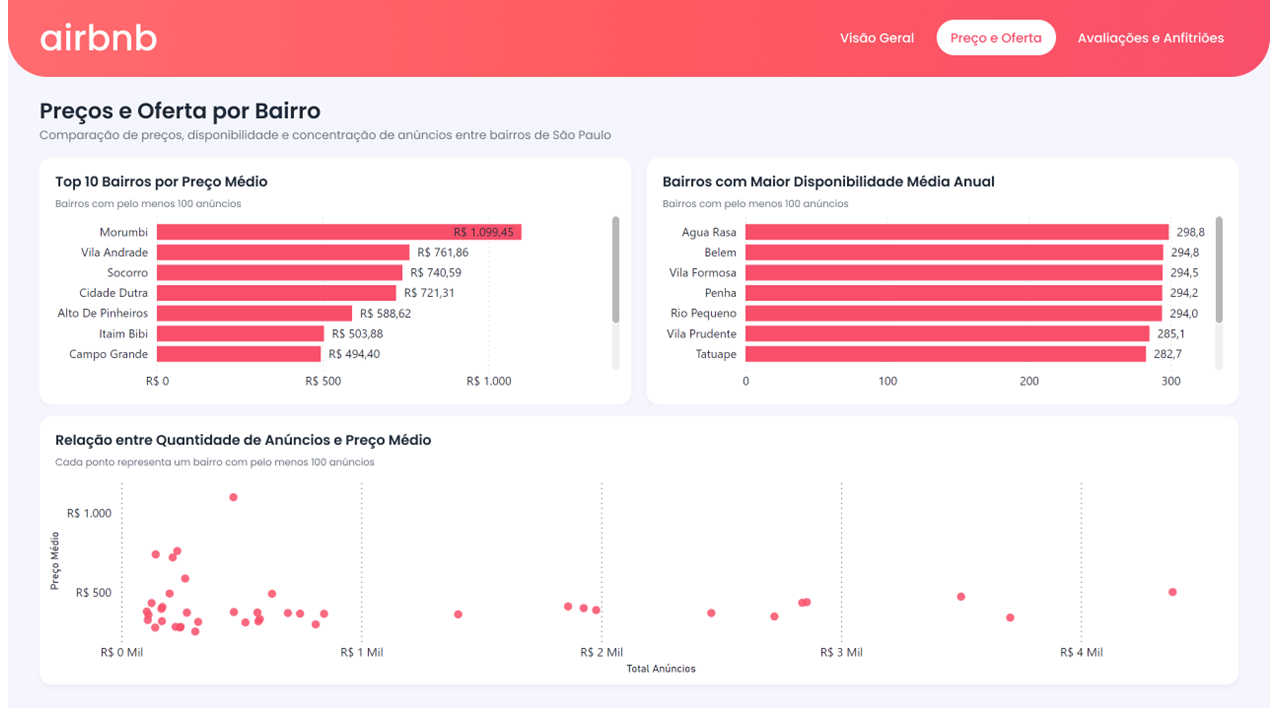Click 'Bairros com Maior Disponibilidade Média Anual' title

(829, 182)
